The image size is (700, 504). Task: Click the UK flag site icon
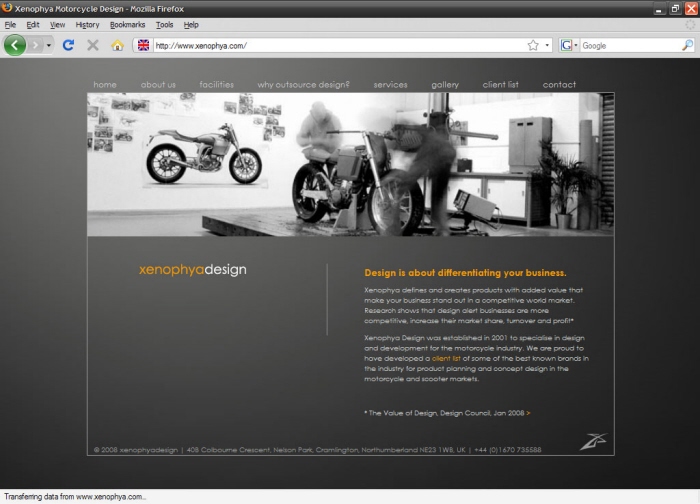143,45
